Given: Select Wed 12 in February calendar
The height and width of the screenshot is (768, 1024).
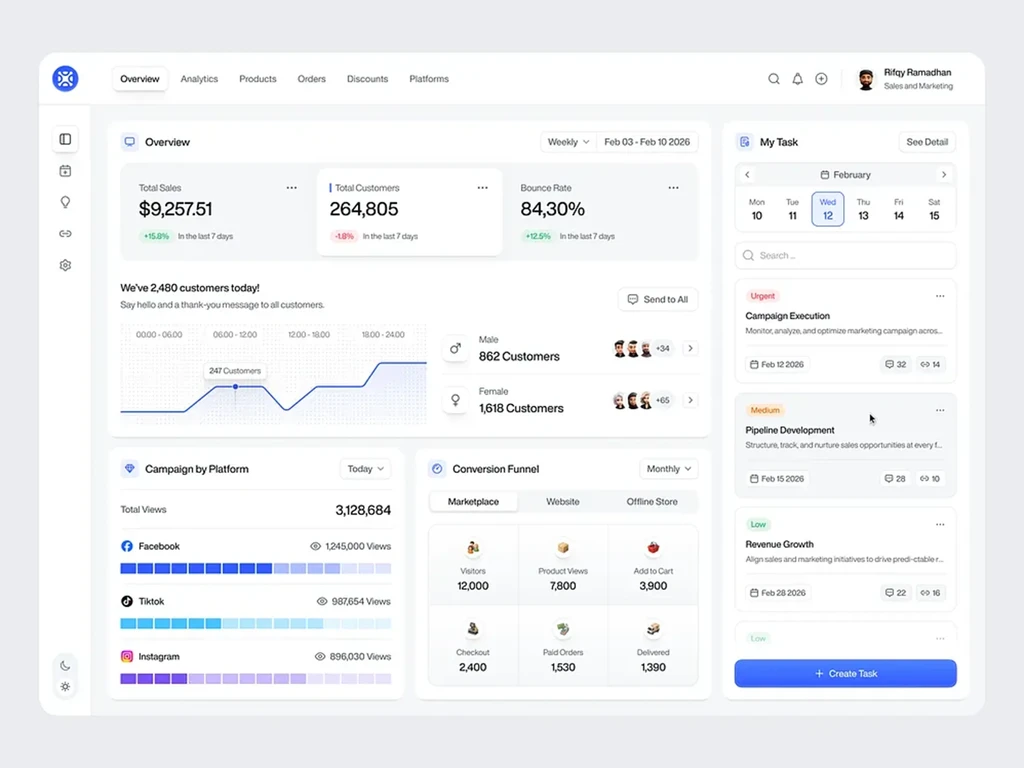Looking at the screenshot, I should click(827, 209).
